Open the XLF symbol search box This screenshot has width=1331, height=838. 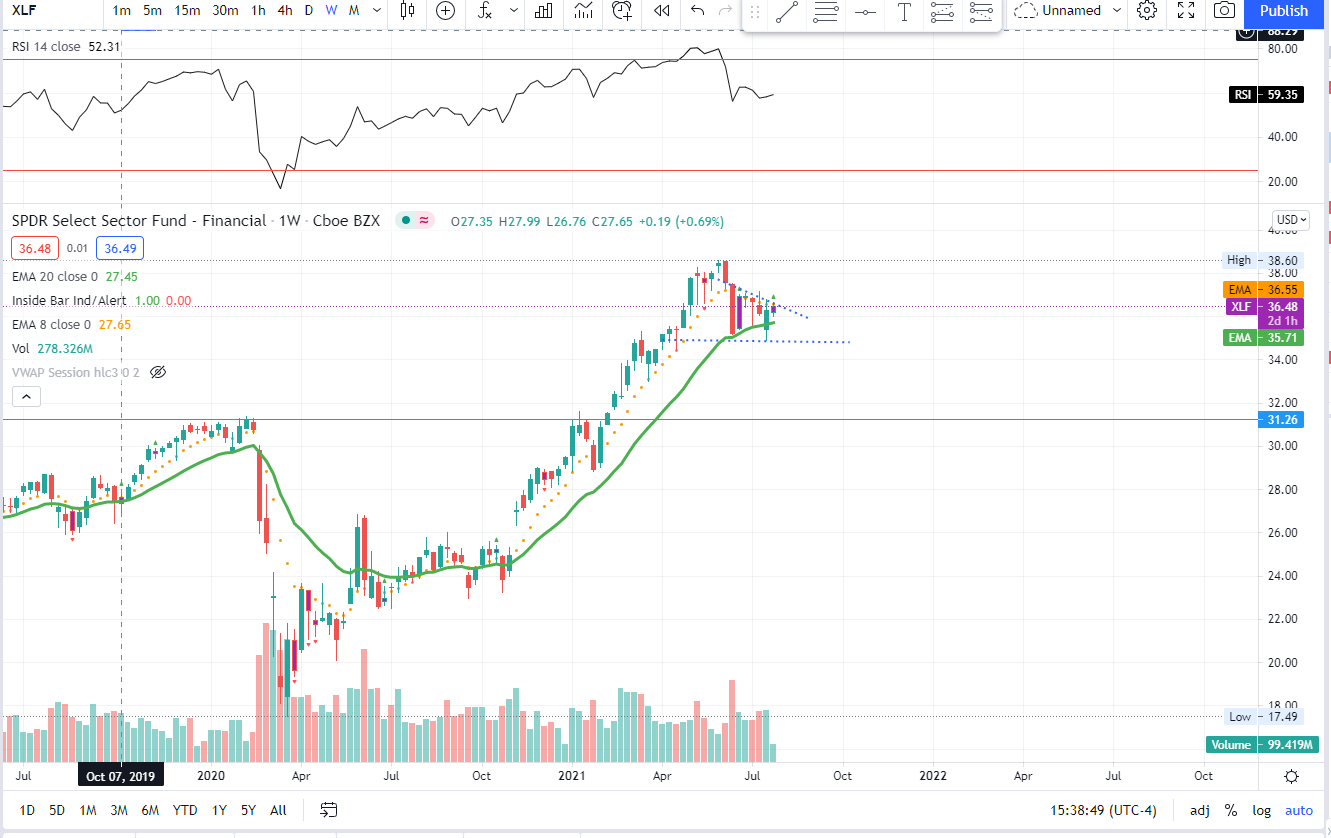point(50,11)
